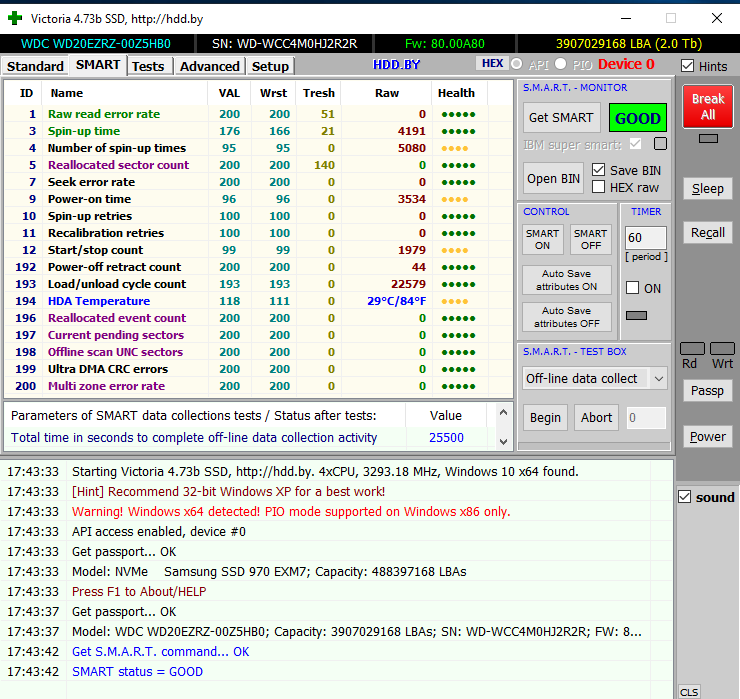Click the timer indicator lamp below ON checkbox

click(x=636, y=315)
